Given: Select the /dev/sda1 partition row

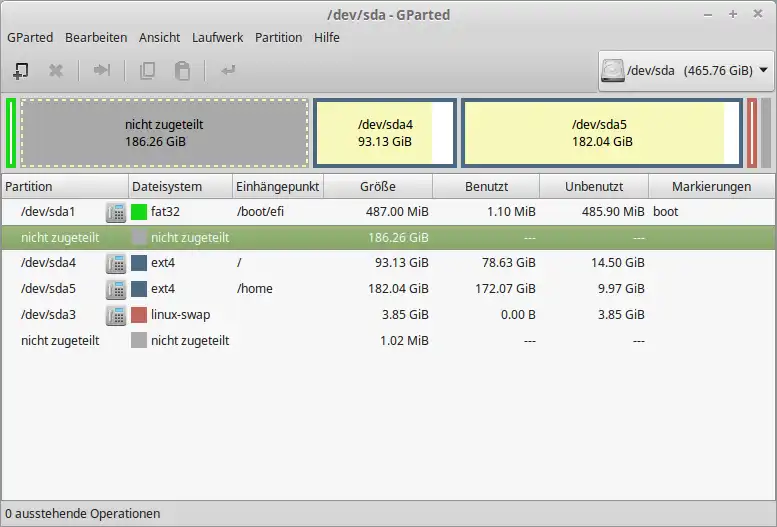Looking at the screenshot, I should [388, 212].
